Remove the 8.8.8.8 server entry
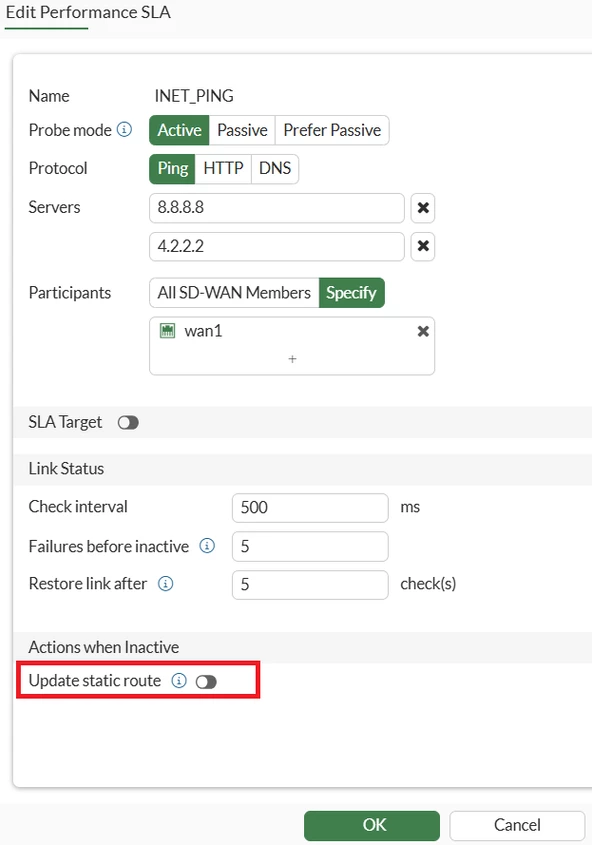The width and height of the screenshot is (592, 845). (x=423, y=207)
